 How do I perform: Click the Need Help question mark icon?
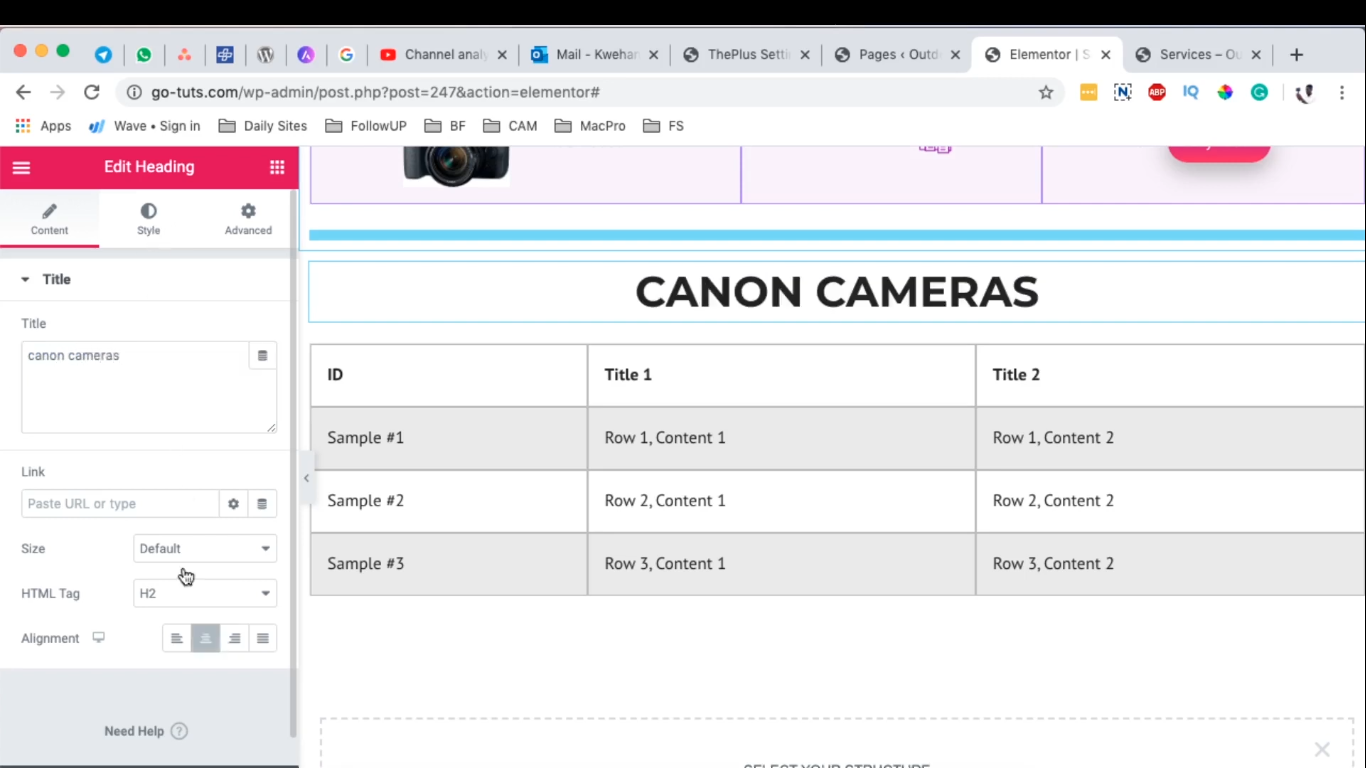coord(179,731)
